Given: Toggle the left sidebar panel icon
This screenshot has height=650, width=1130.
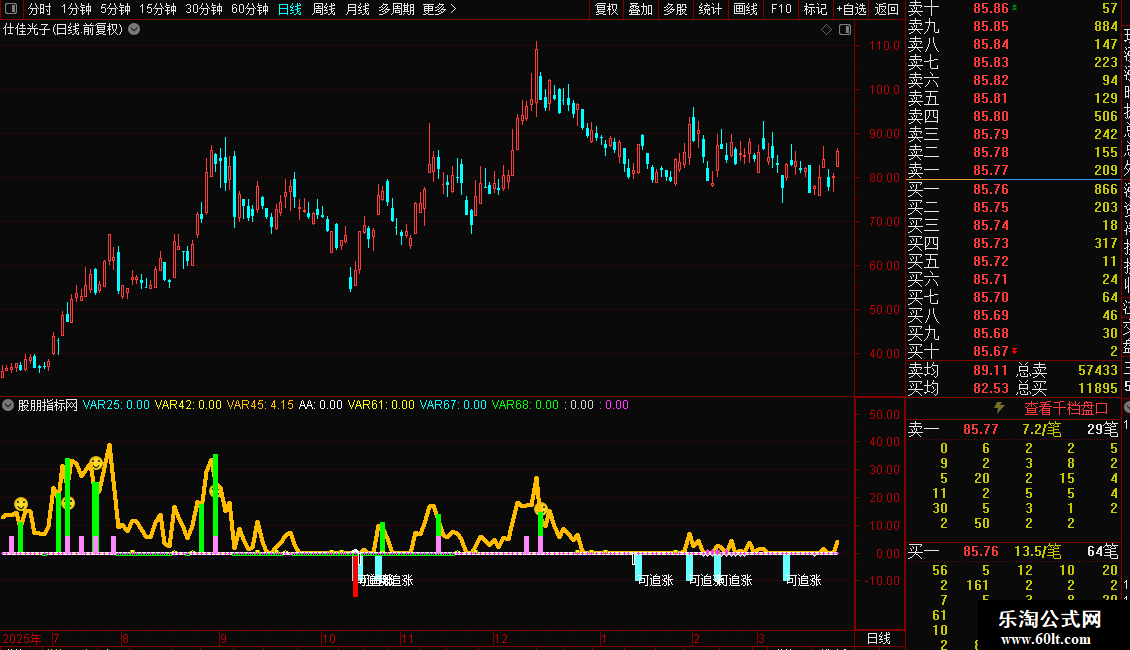Looking at the screenshot, I should coord(11,9).
